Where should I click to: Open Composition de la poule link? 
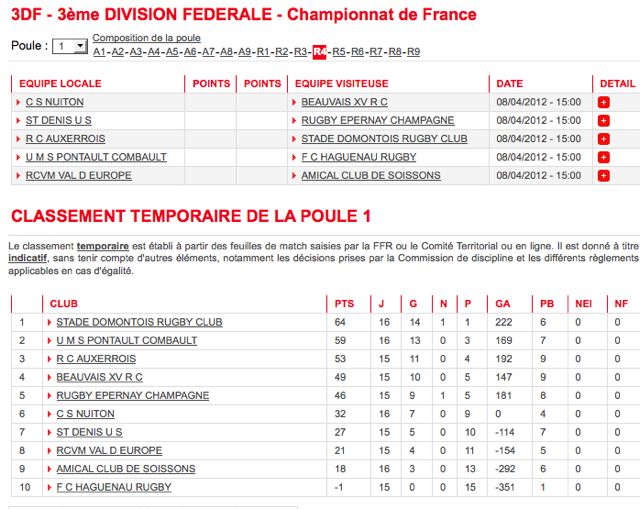(147, 38)
